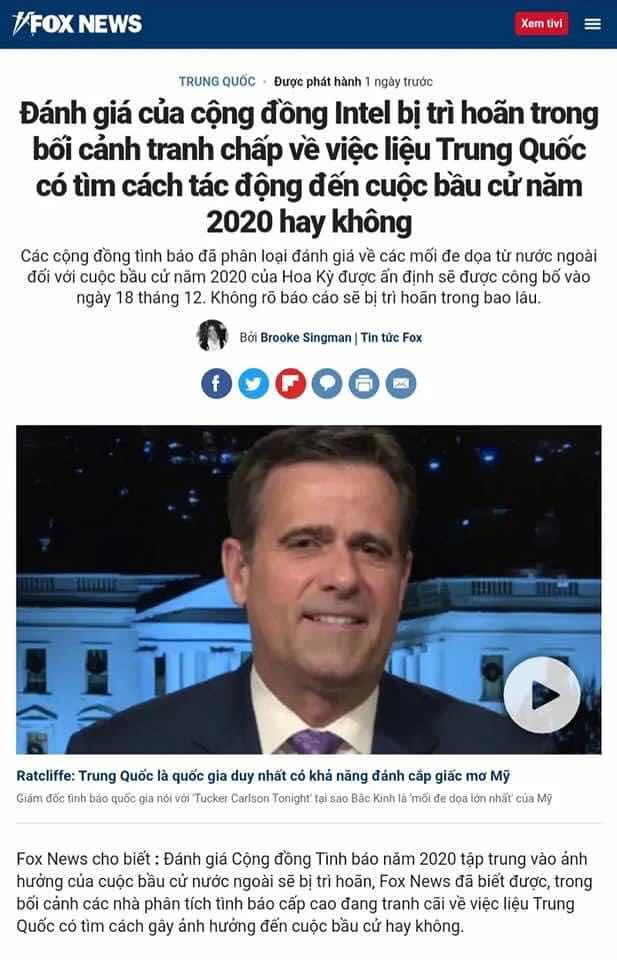Share article on Twitter
Screen dimensions: 617x960
click(x=253, y=384)
